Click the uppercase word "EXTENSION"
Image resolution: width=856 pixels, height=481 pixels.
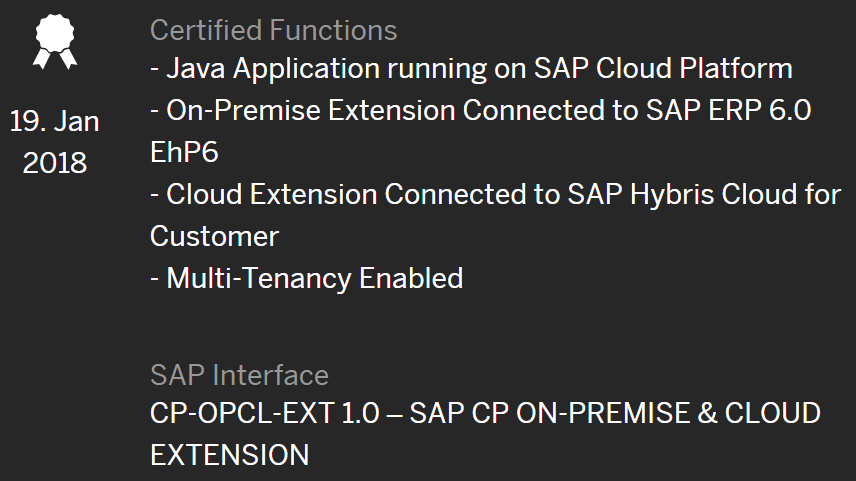pyautogui.click(x=230, y=455)
